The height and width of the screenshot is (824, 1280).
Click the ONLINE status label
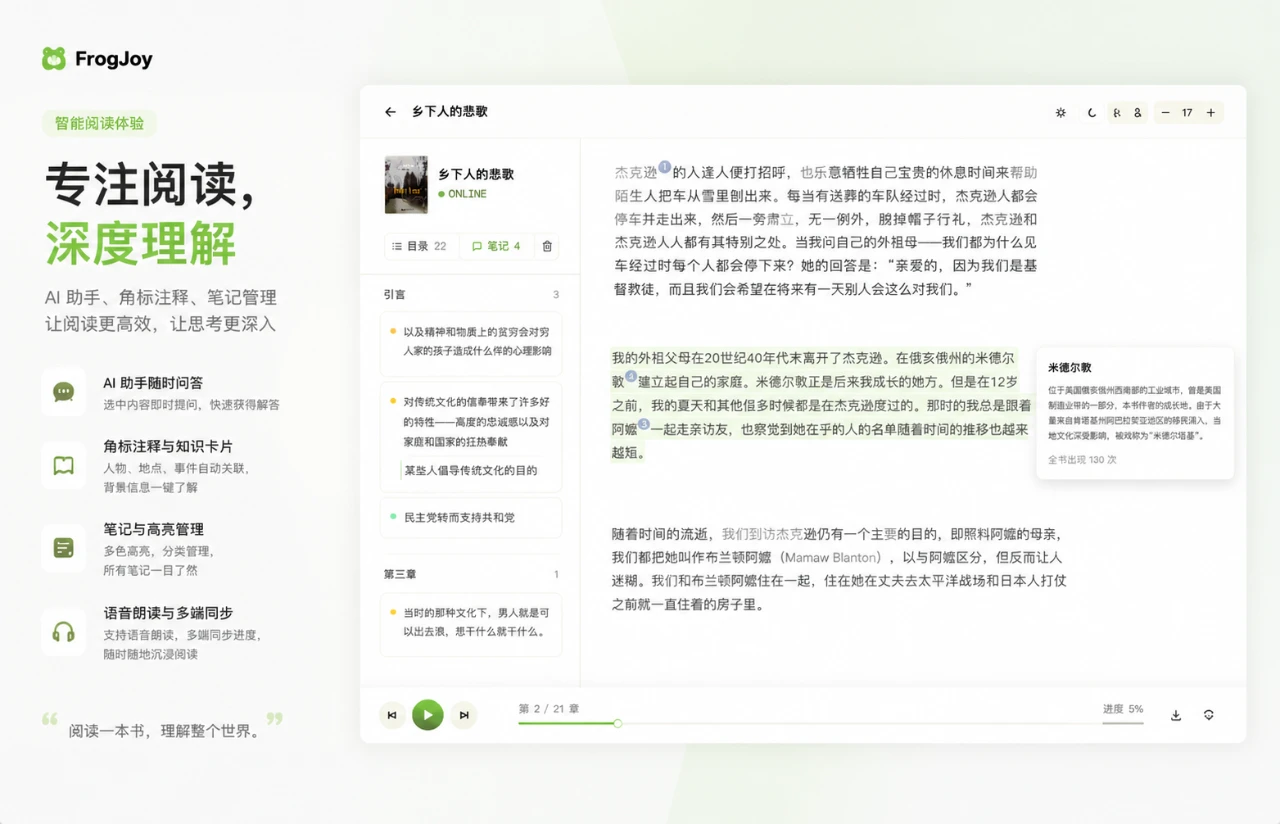(x=462, y=194)
